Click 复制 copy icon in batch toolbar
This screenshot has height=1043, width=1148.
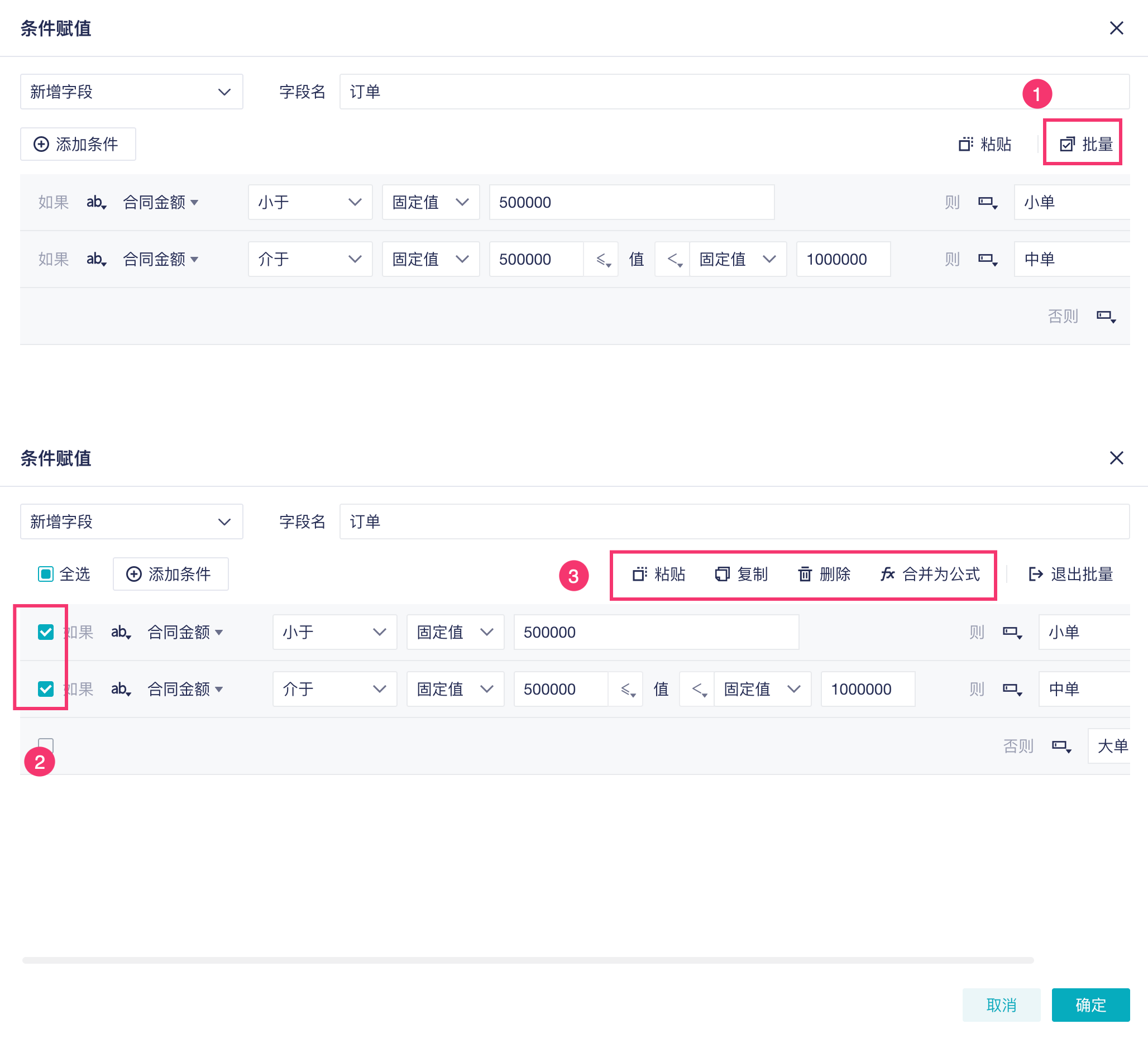point(722,574)
